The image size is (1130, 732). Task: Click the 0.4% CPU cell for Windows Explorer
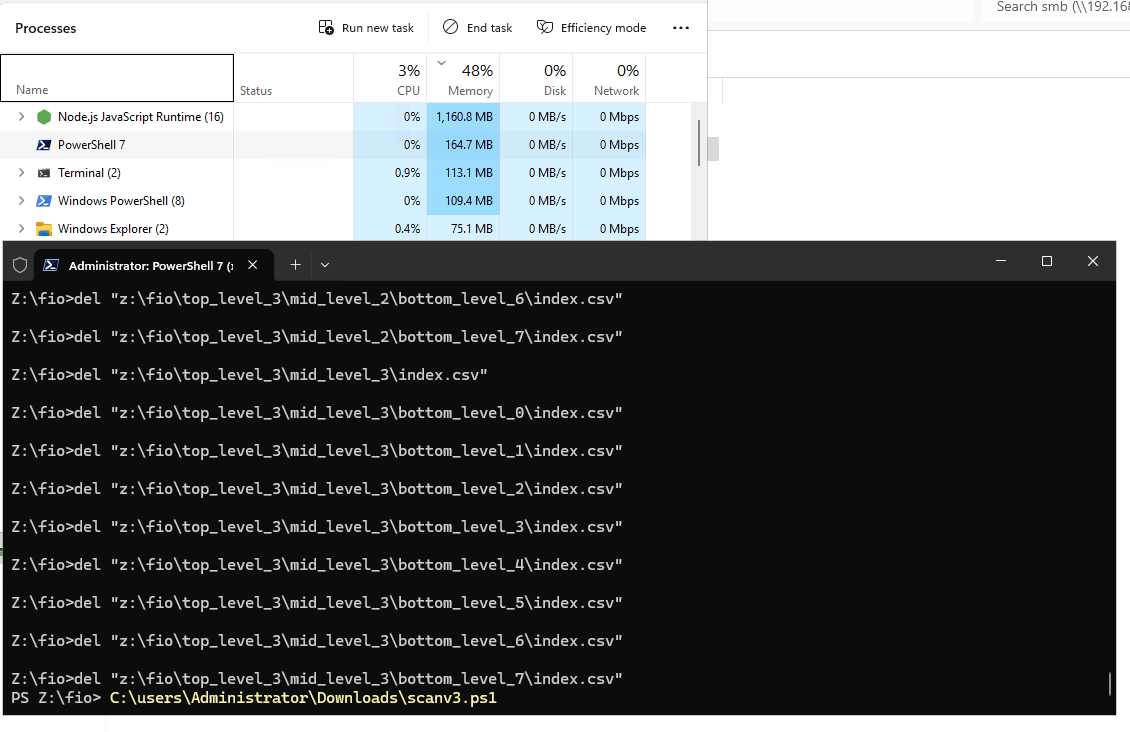point(390,229)
